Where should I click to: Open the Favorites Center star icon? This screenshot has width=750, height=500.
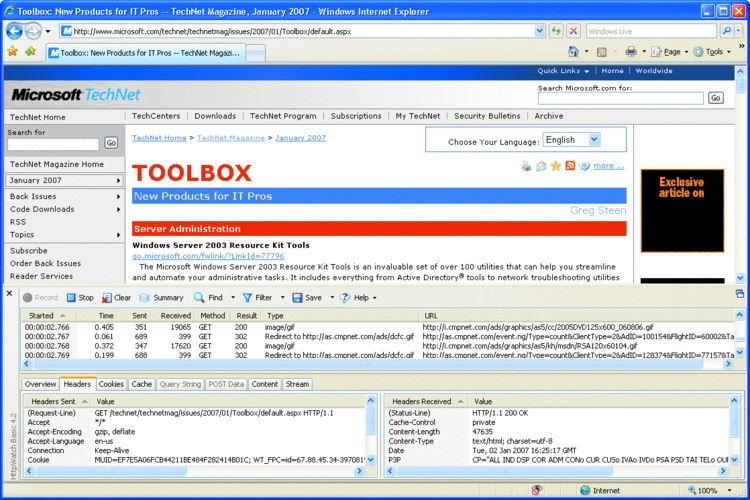(x=12, y=51)
